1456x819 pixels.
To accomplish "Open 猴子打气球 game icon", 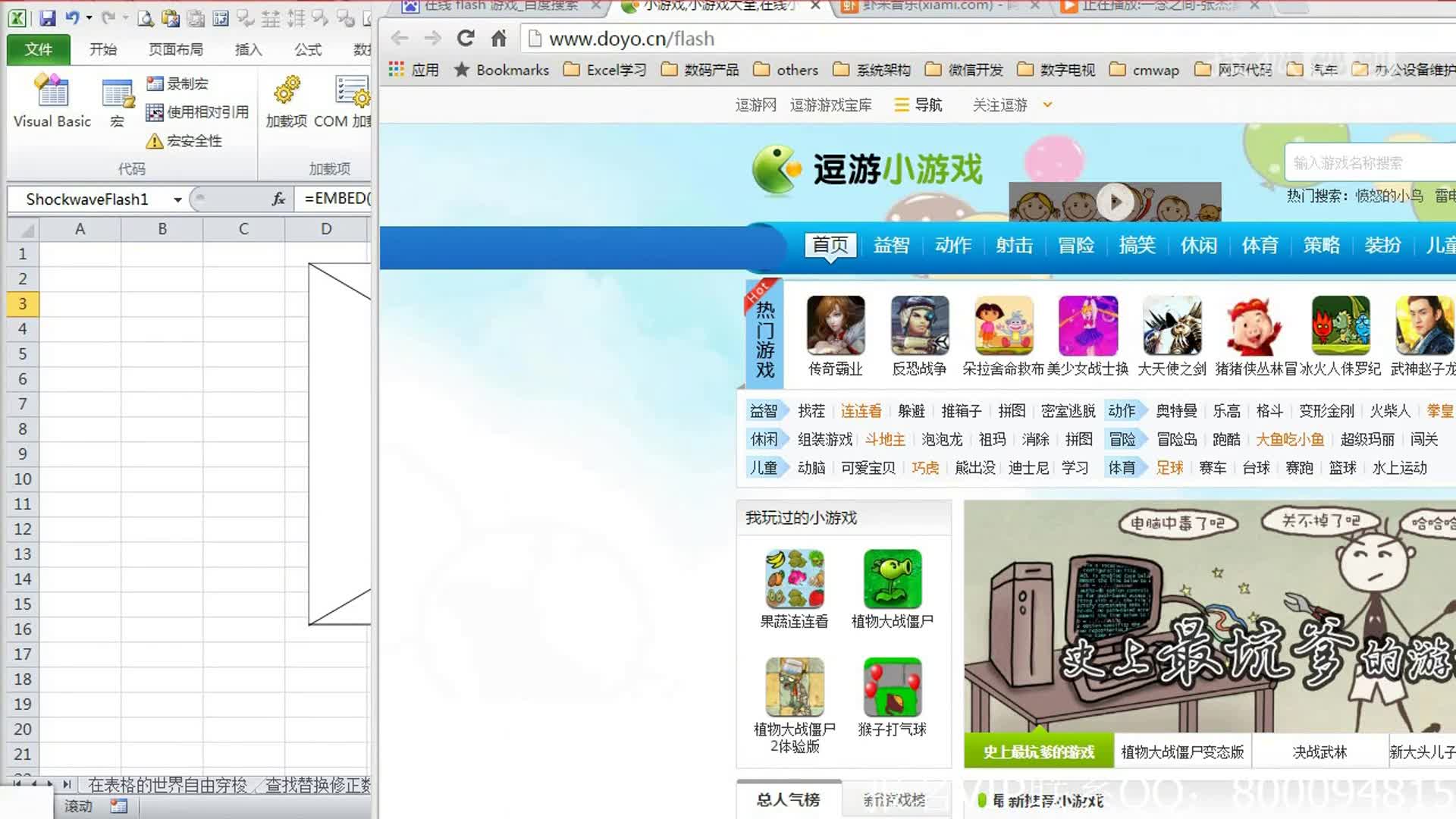I will click(893, 687).
